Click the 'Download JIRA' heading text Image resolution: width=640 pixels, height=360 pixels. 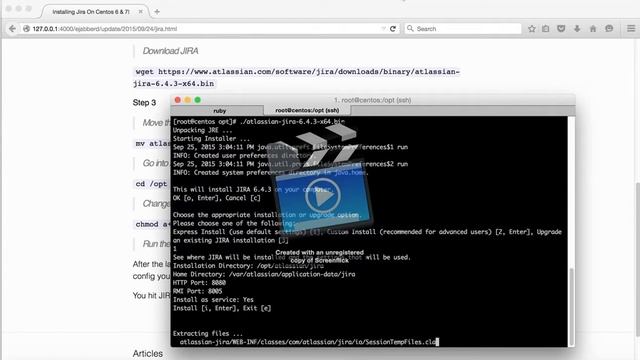170,51
